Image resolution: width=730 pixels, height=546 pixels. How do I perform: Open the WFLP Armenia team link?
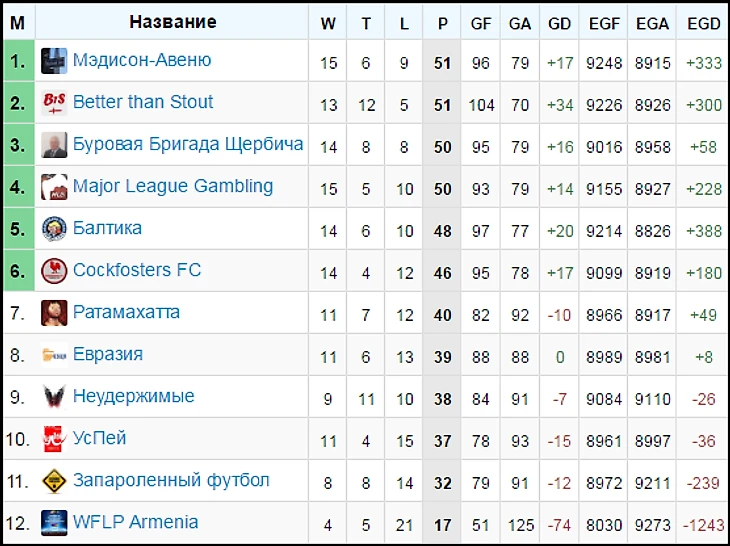click(x=135, y=522)
